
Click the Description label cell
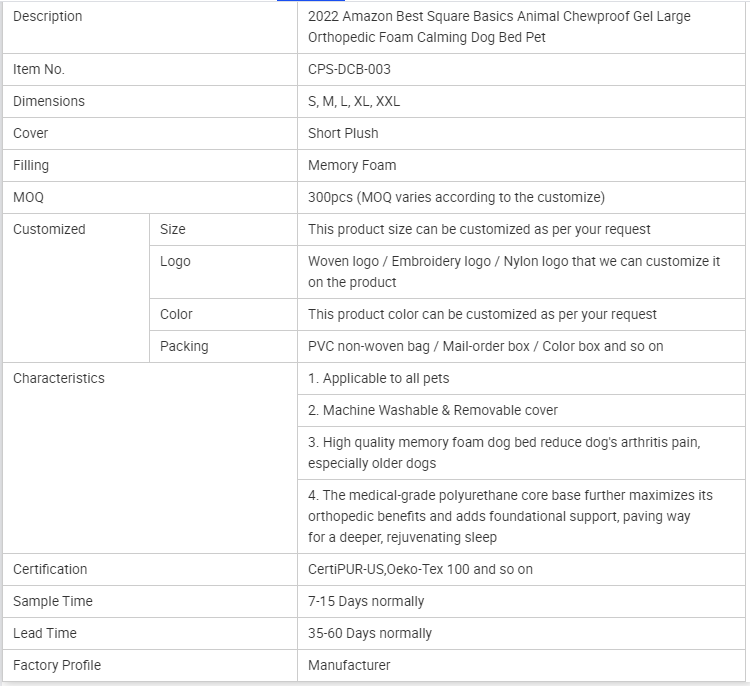click(x=48, y=17)
